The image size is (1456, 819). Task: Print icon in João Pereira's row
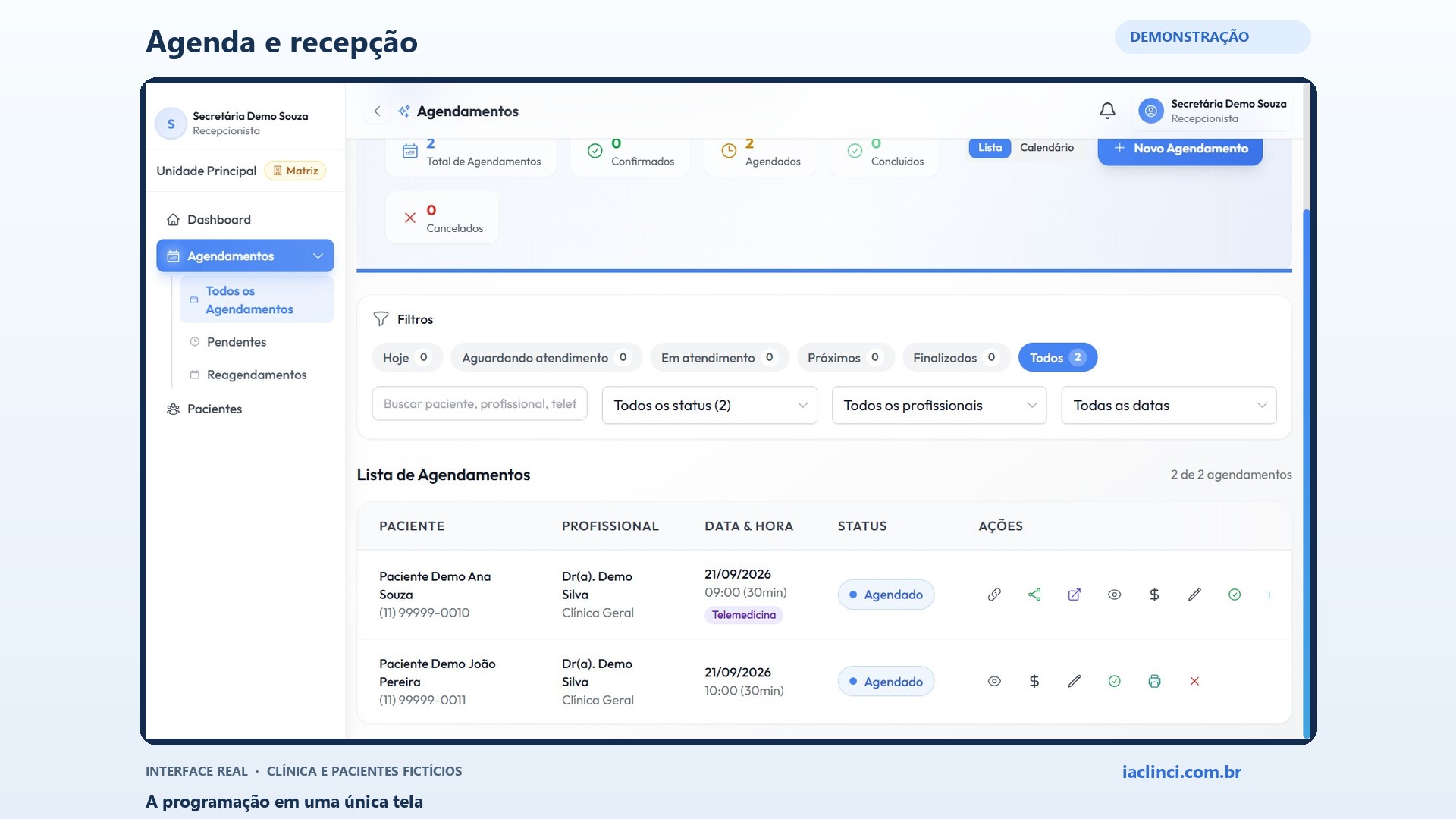(x=1154, y=681)
